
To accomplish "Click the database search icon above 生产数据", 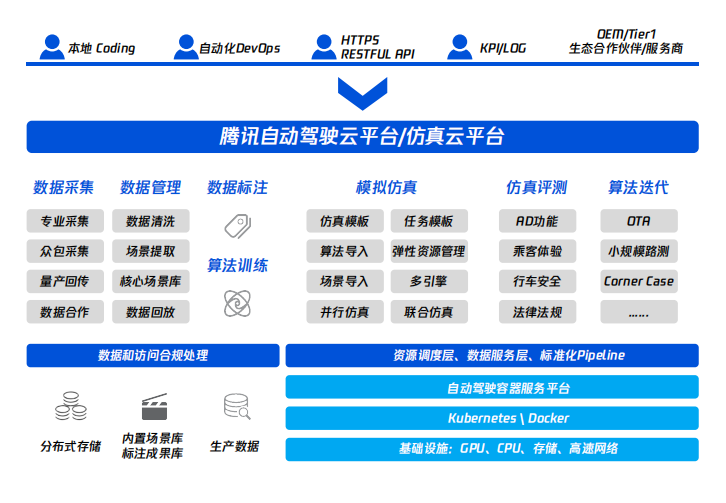I will click(x=237, y=407).
